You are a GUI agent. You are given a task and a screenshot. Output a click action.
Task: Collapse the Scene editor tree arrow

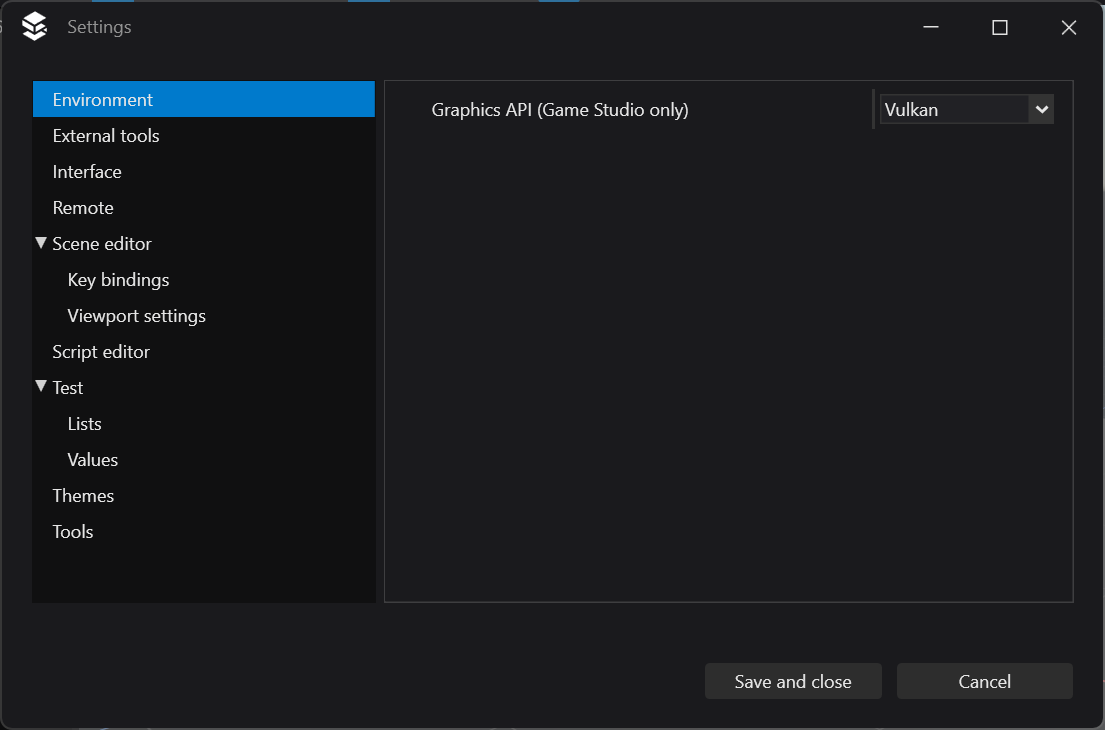(x=41, y=242)
